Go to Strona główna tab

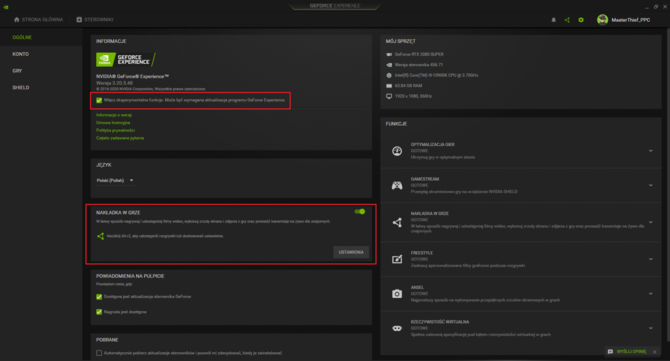click(x=38, y=20)
